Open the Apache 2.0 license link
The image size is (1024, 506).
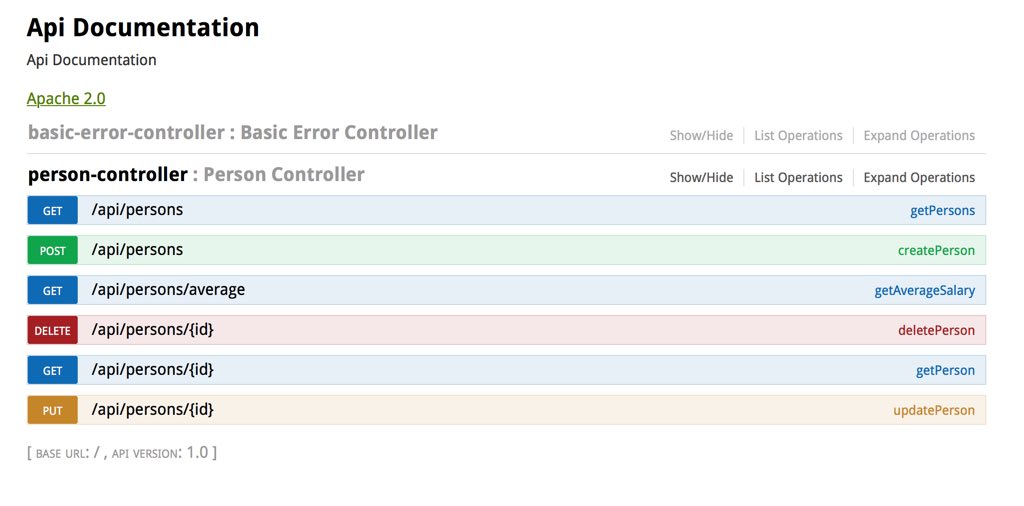pyautogui.click(x=66, y=98)
